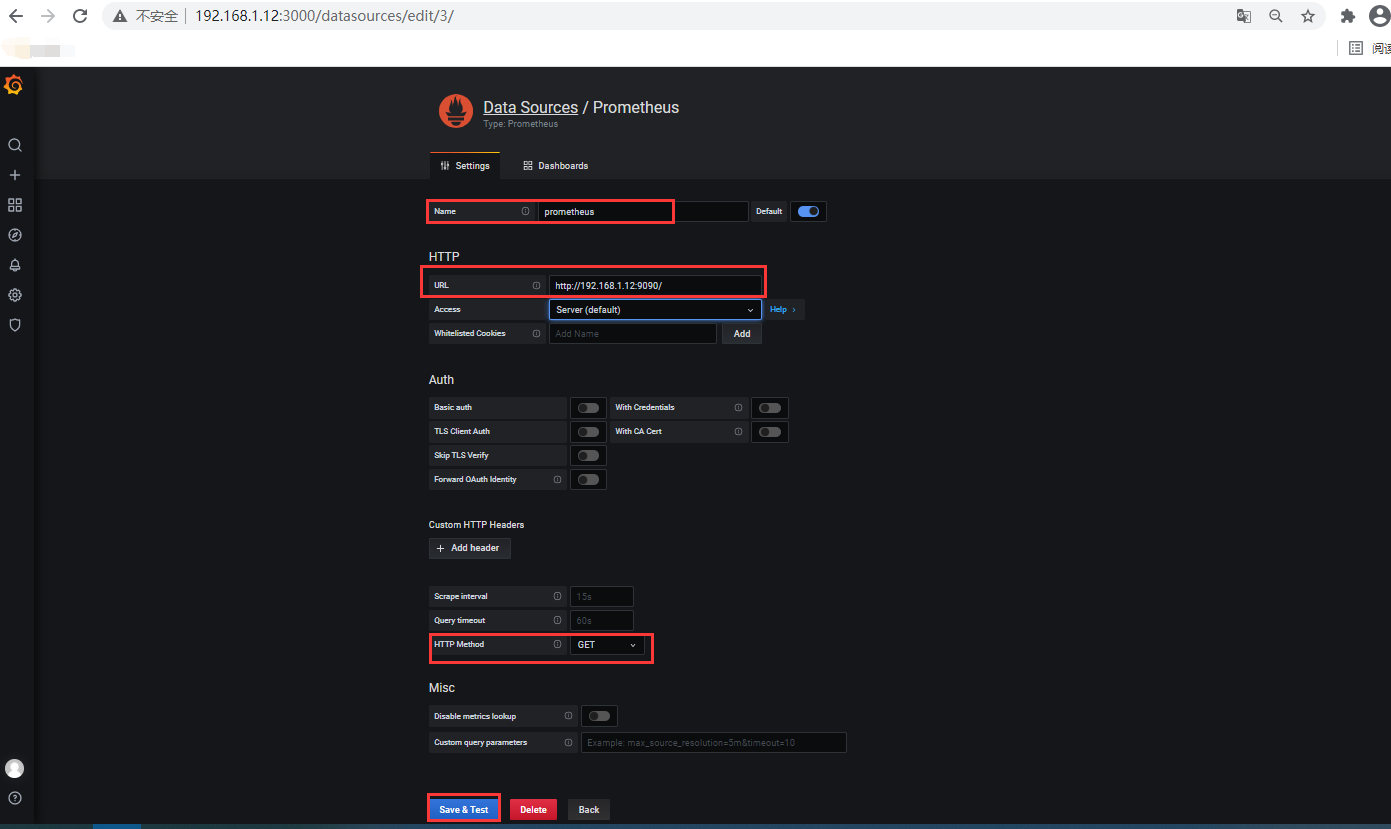Viewport: 1391px width, 829px height.
Task: Enable Skip TLS Verify
Action: click(x=588, y=455)
